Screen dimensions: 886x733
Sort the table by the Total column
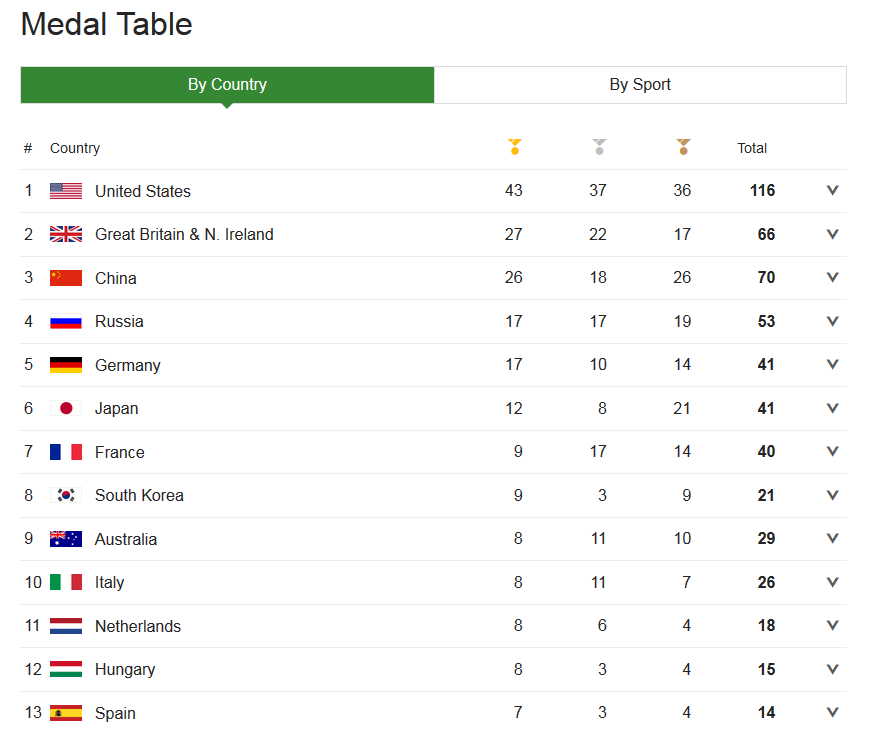tap(752, 147)
